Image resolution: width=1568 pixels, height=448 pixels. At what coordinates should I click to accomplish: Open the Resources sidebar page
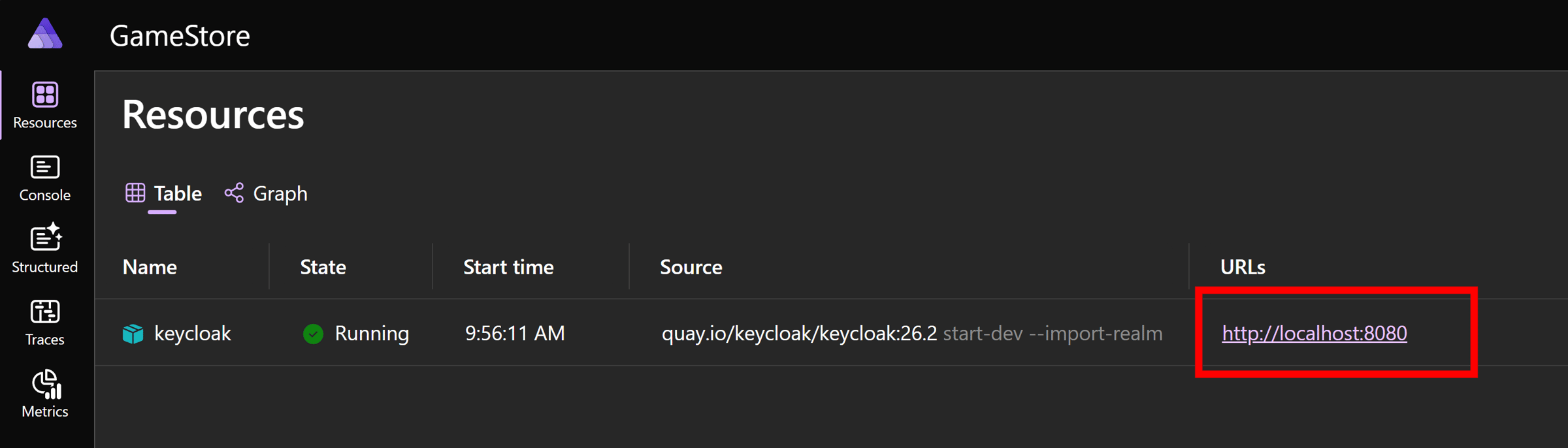coord(45,105)
